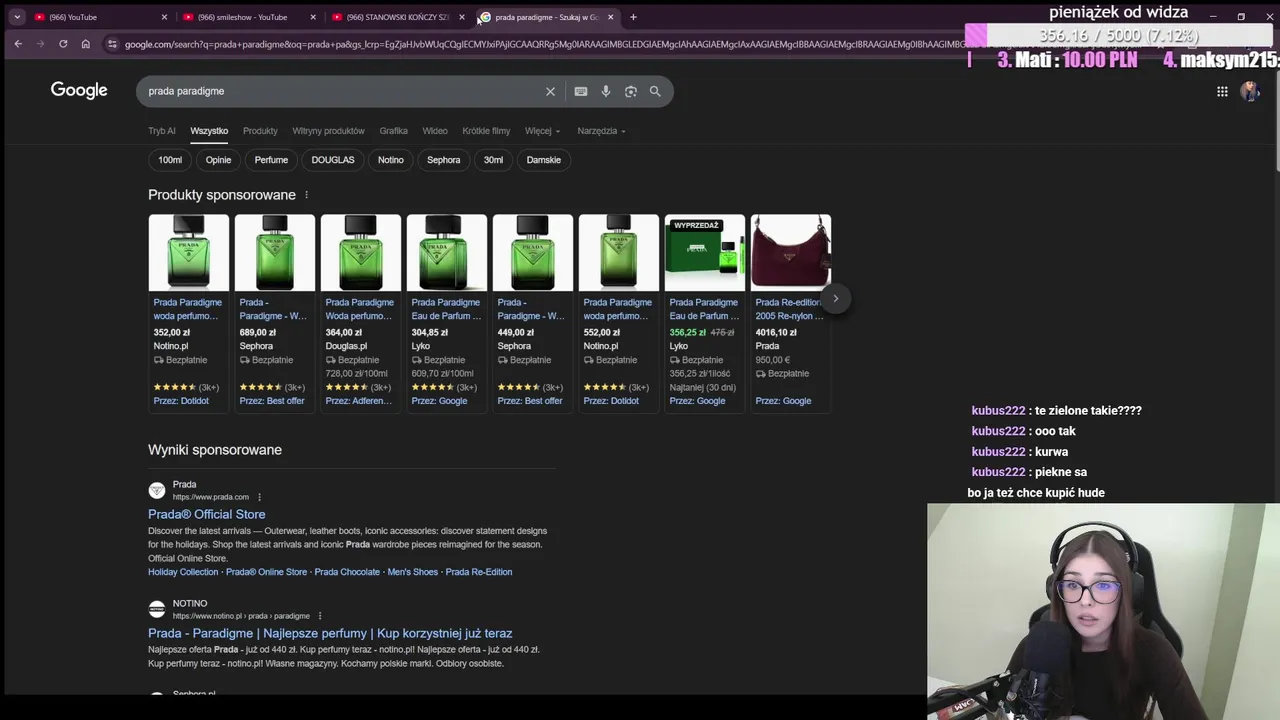Clear the search box with X icon
This screenshot has height=720, width=1280.
point(550,91)
